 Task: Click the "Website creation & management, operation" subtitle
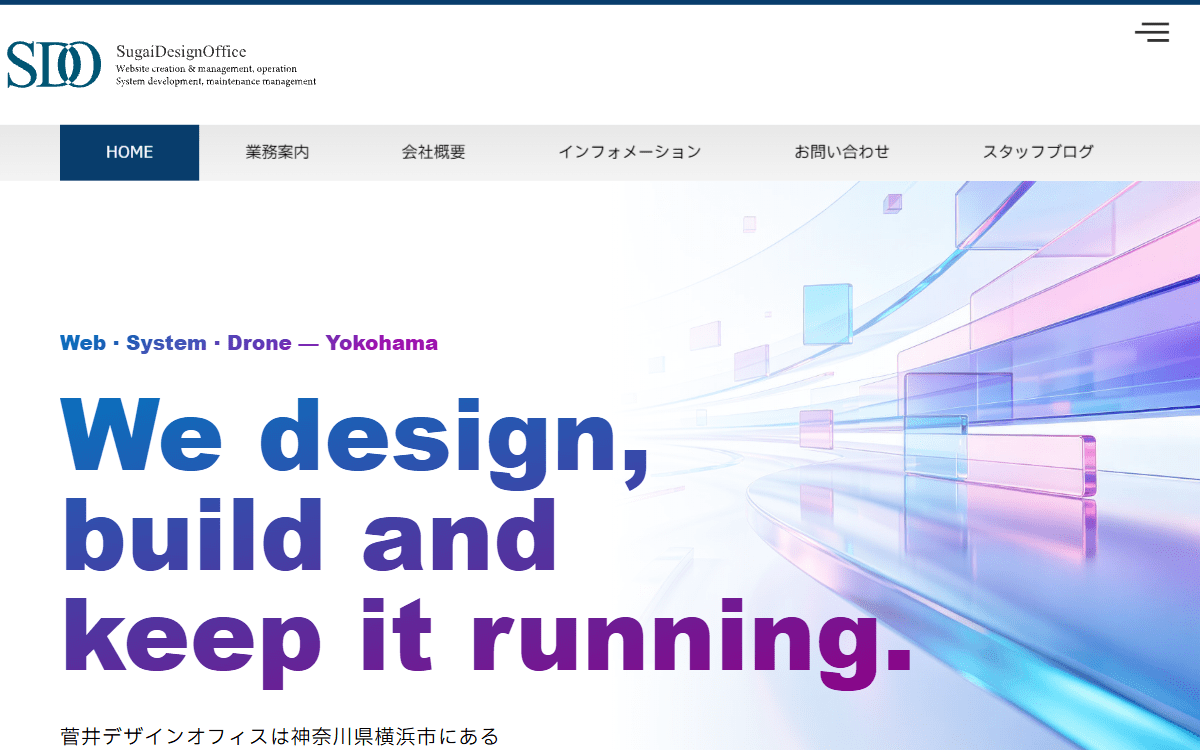click(x=206, y=69)
